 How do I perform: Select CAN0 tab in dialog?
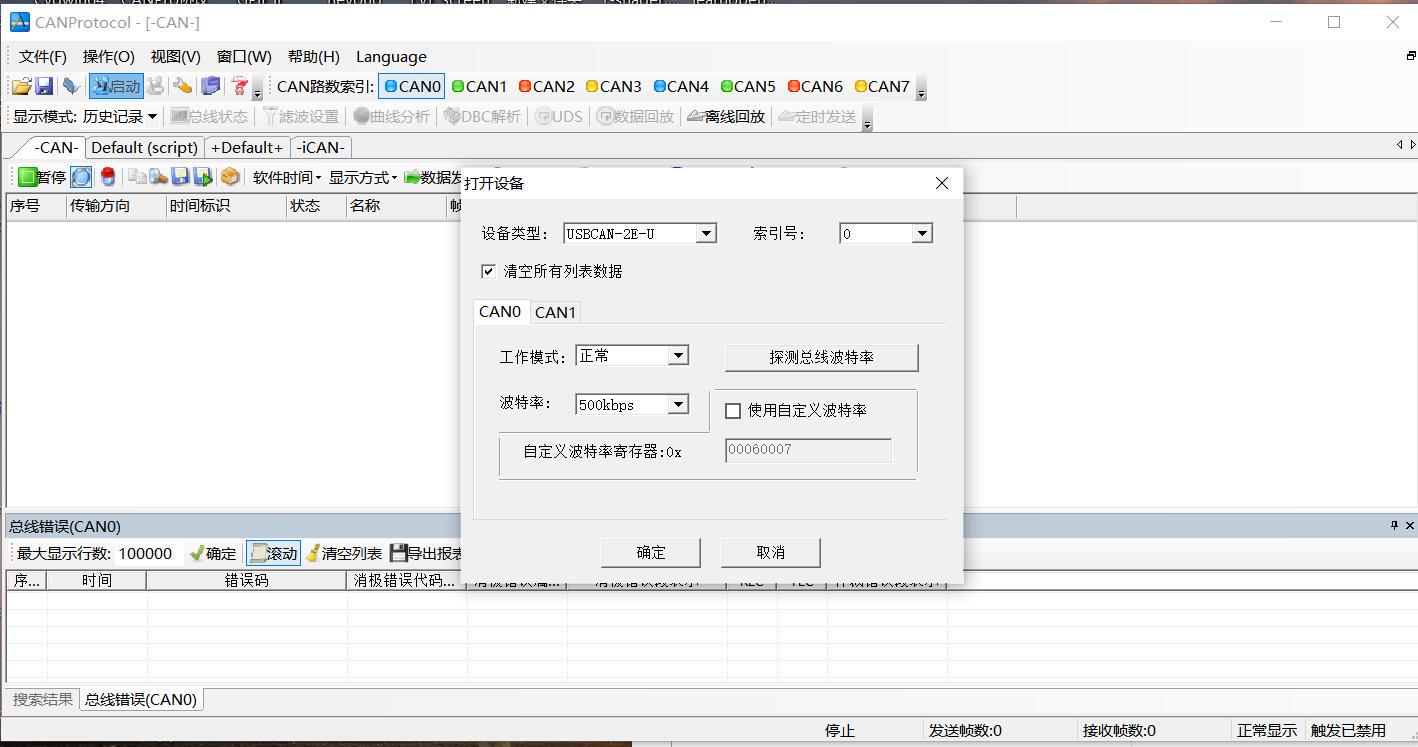500,311
